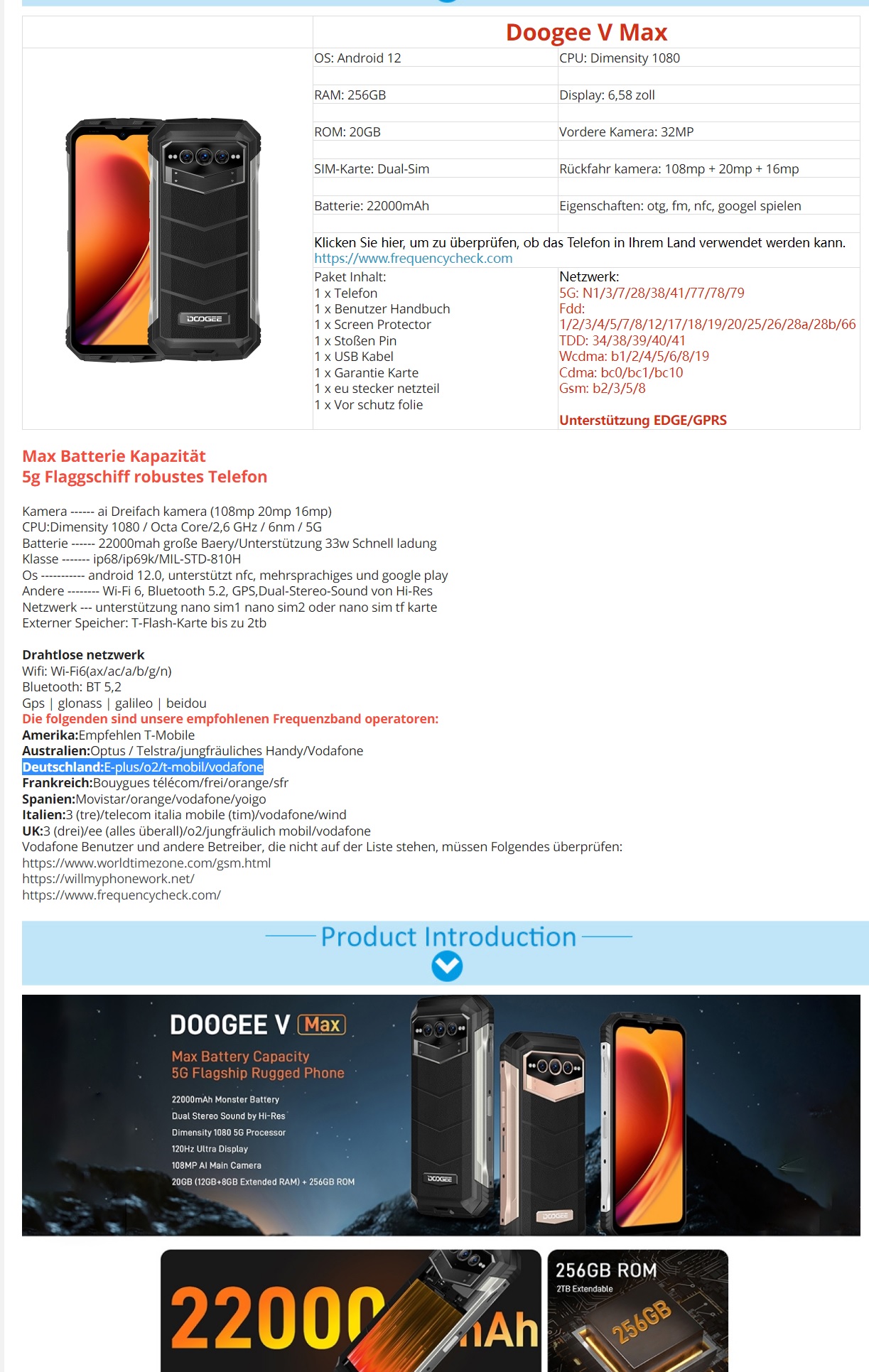Open the frequencycheck.com link in the spec table

click(413, 259)
